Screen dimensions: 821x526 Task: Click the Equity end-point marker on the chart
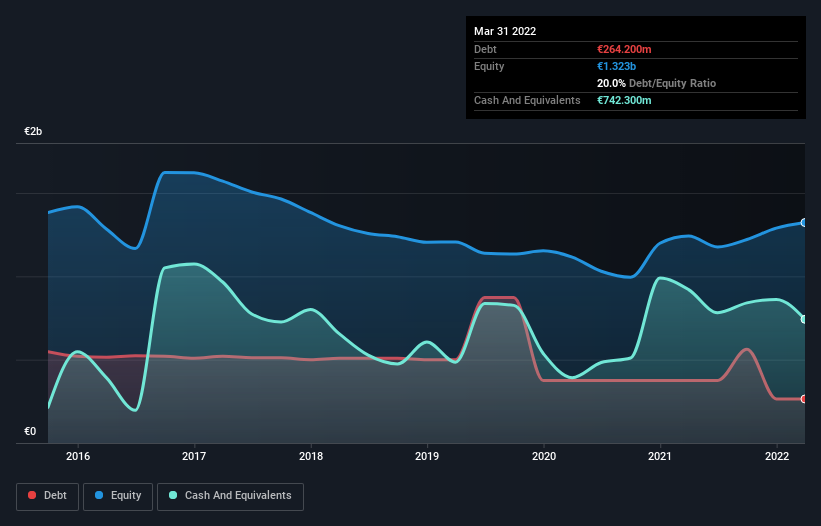point(804,222)
